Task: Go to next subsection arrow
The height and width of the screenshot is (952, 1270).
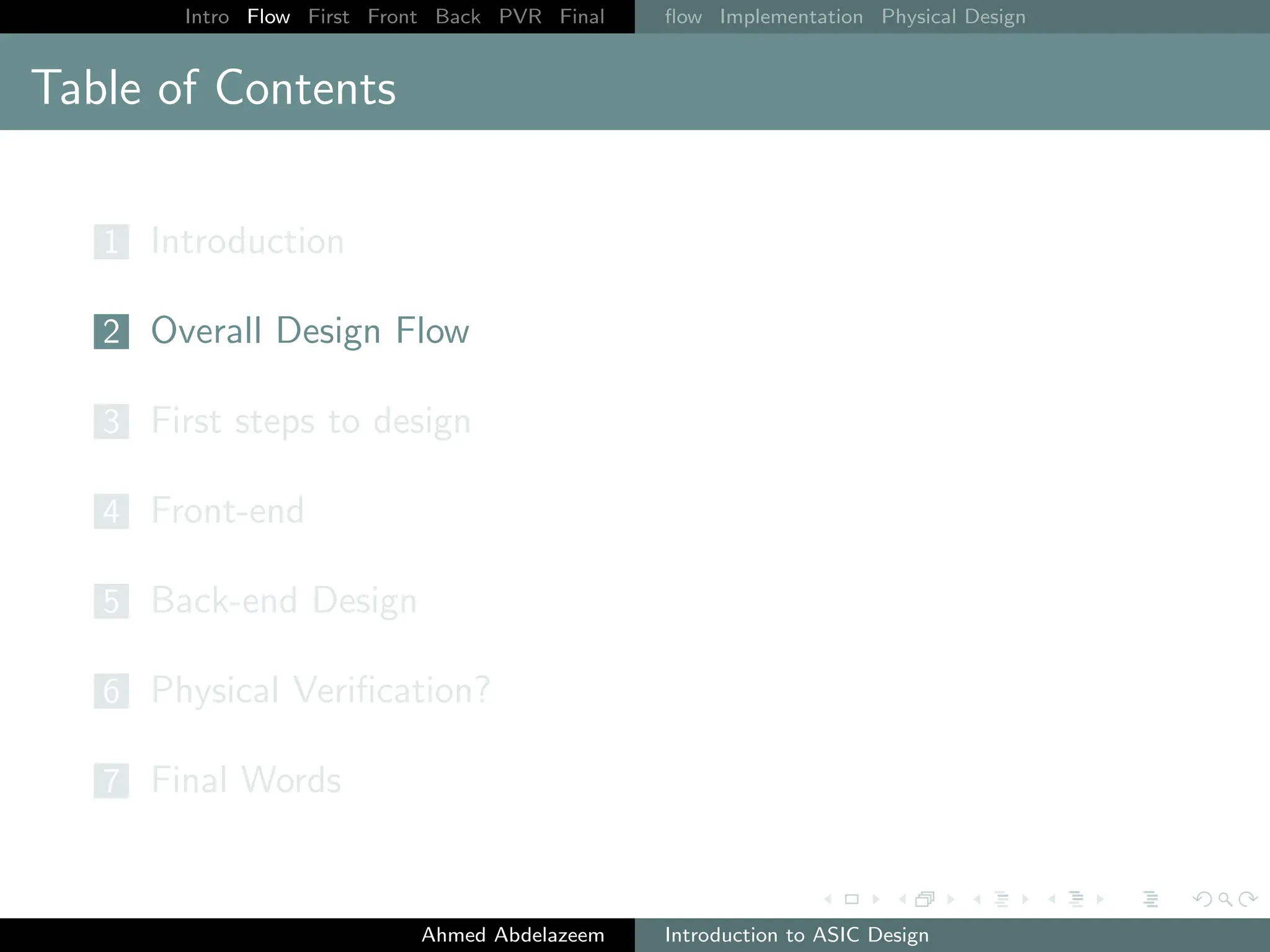Action: point(1026,899)
